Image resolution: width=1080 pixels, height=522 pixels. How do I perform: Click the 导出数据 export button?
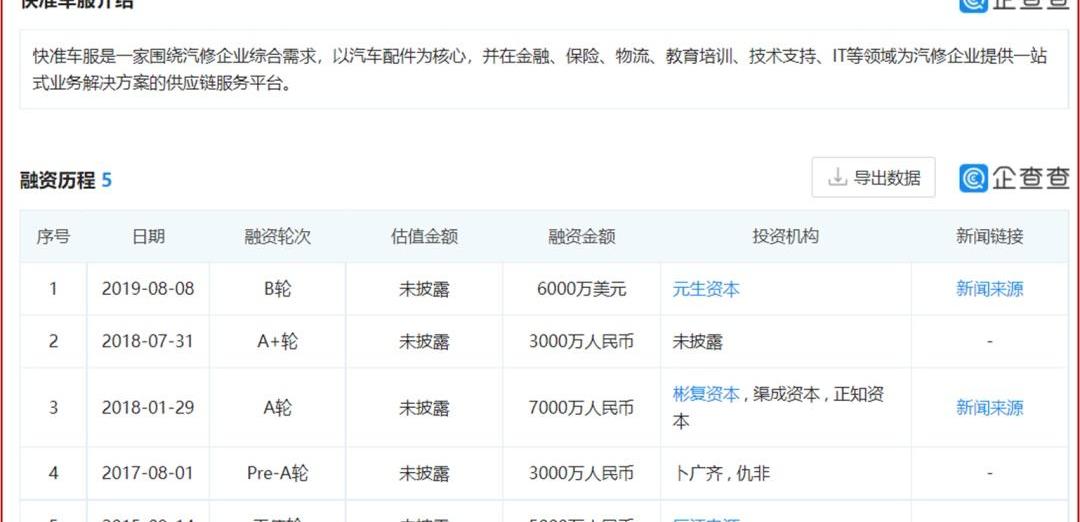873,178
